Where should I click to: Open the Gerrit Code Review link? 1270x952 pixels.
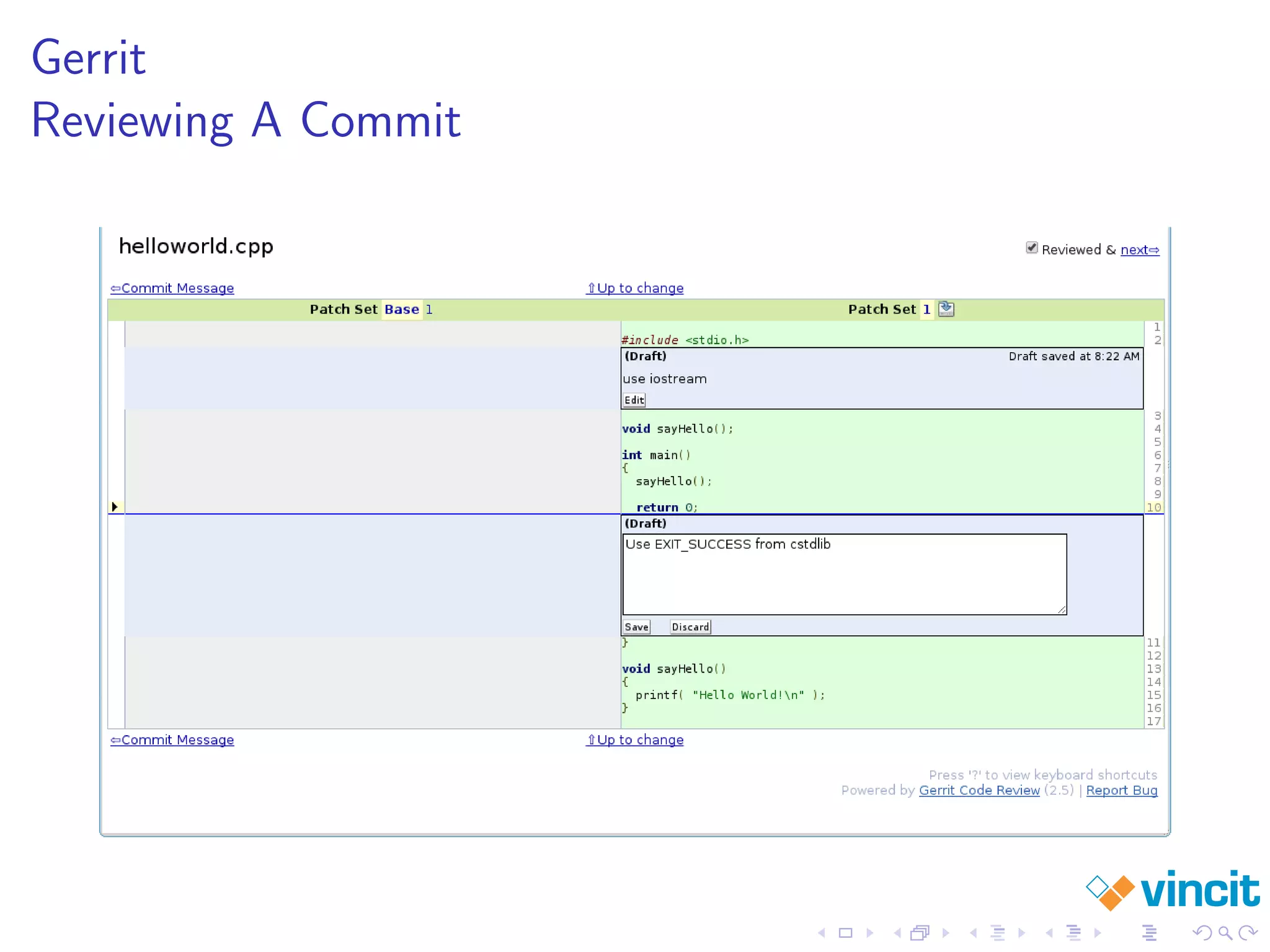point(979,790)
